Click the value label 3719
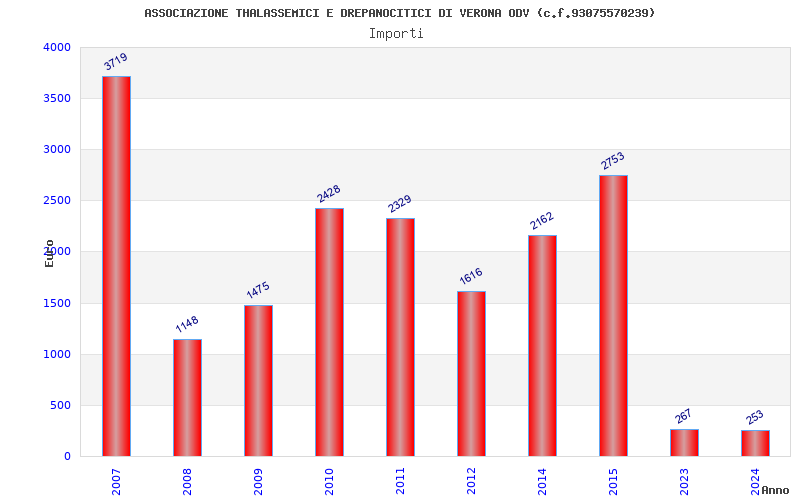The image size is (800, 500). tap(115, 61)
